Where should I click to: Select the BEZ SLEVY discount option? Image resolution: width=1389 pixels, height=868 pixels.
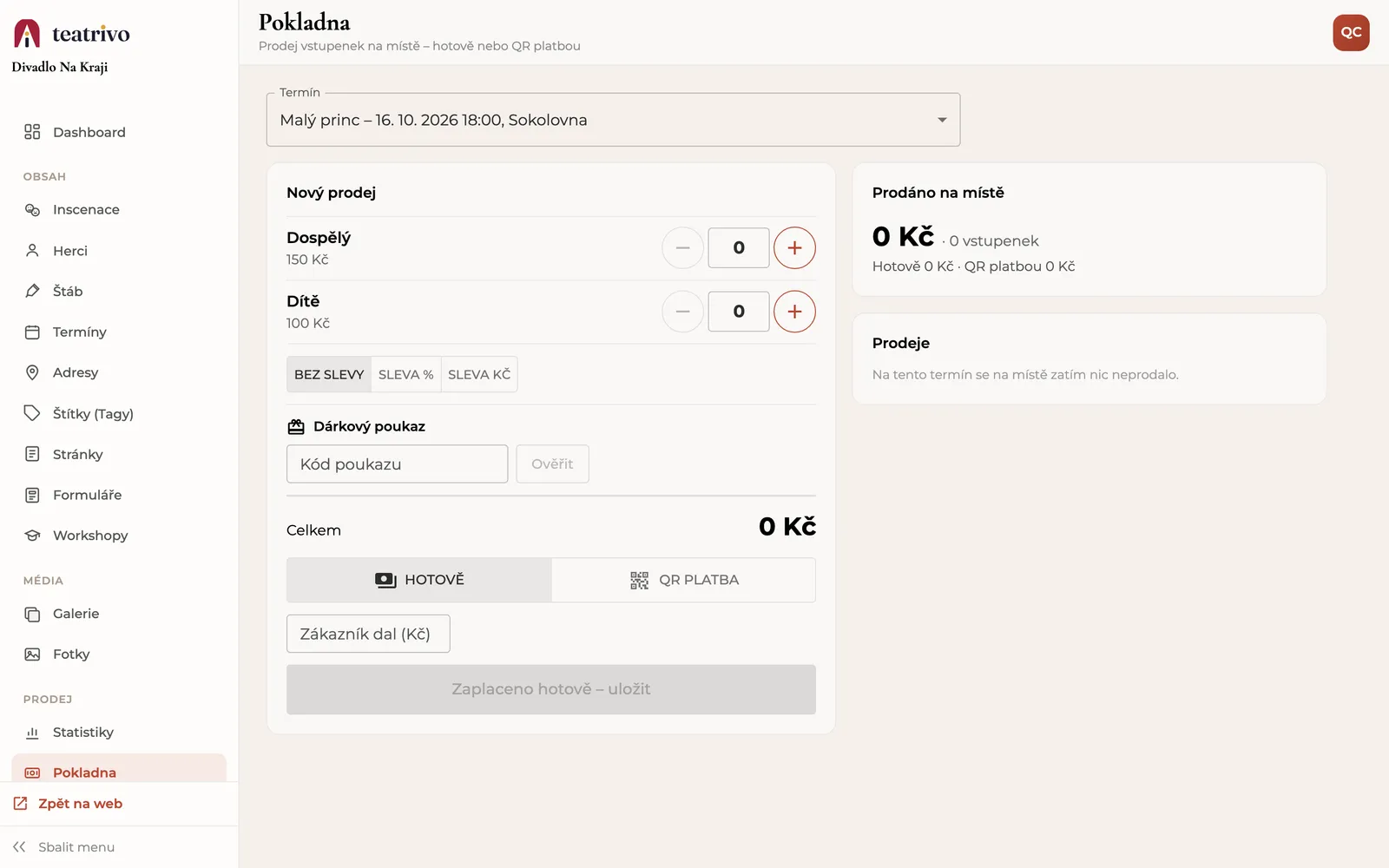pos(329,374)
